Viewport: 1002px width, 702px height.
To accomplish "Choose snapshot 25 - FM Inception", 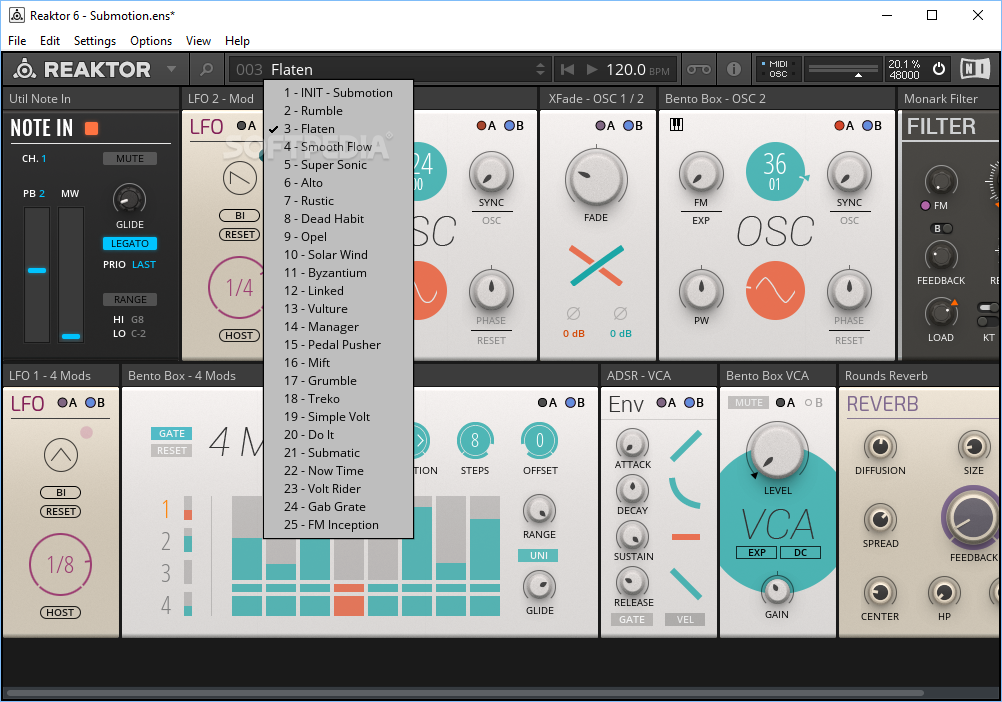I will coord(339,525).
